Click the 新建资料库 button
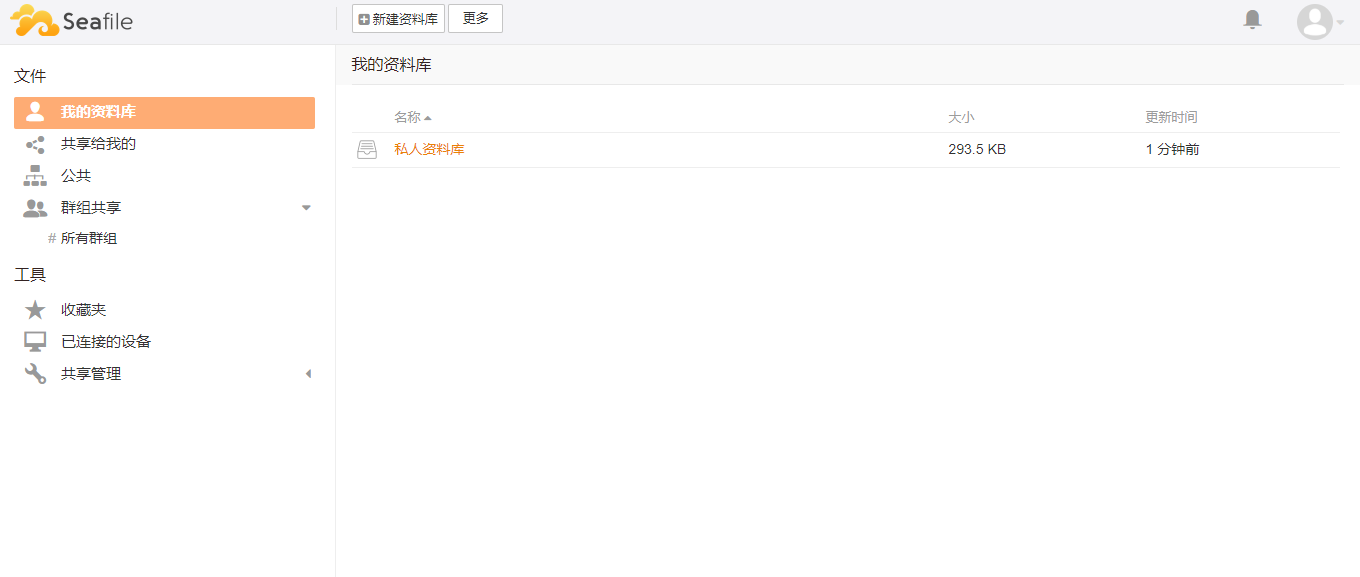 pyautogui.click(x=398, y=19)
